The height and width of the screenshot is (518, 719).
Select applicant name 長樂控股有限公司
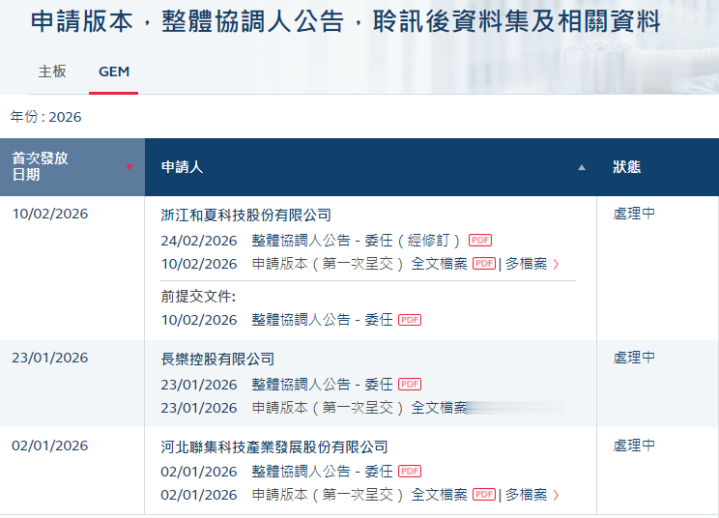(x=218, y=359)
